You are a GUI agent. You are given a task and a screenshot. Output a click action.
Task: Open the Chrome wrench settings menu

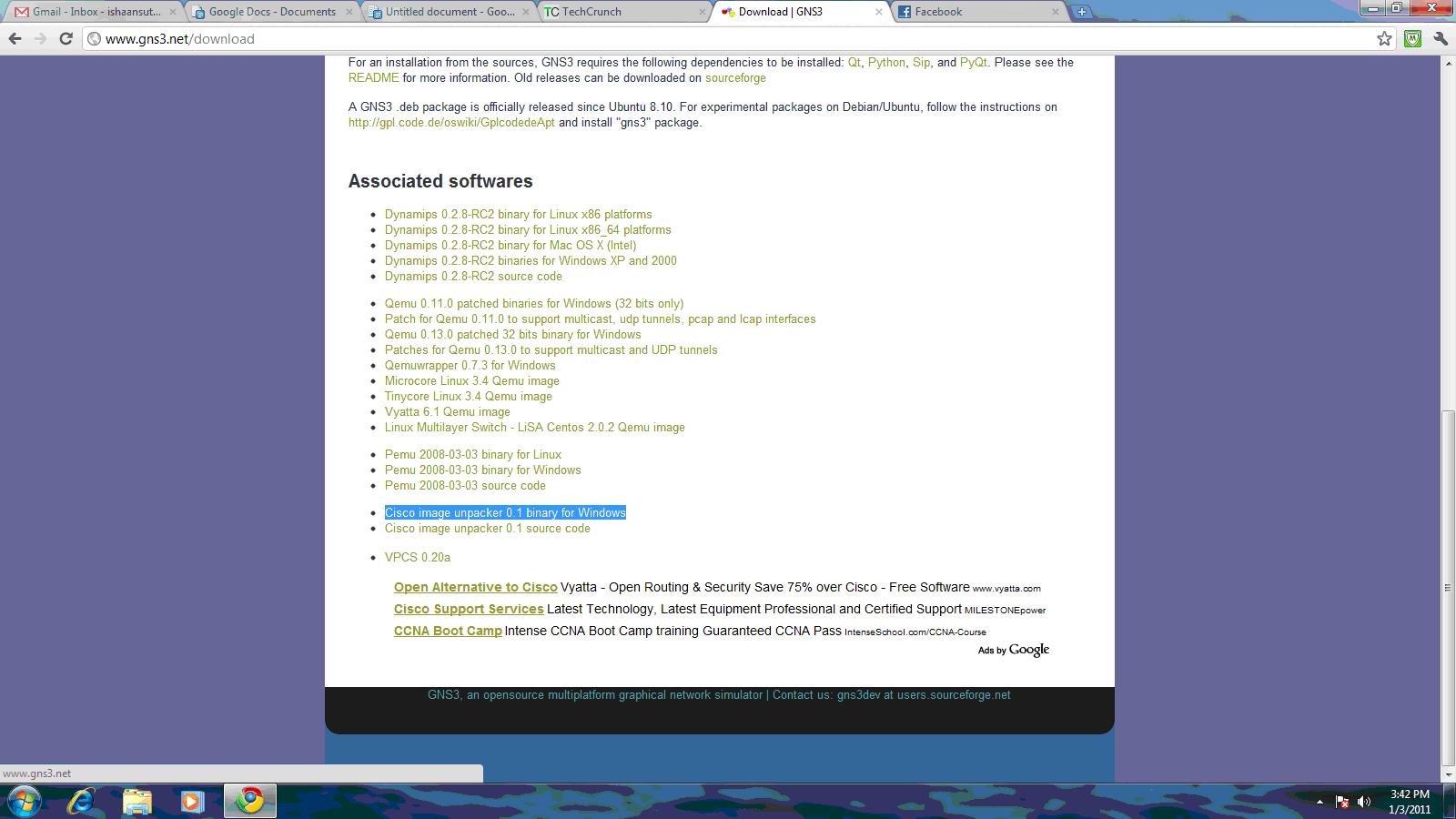(x=1440, y=38)
